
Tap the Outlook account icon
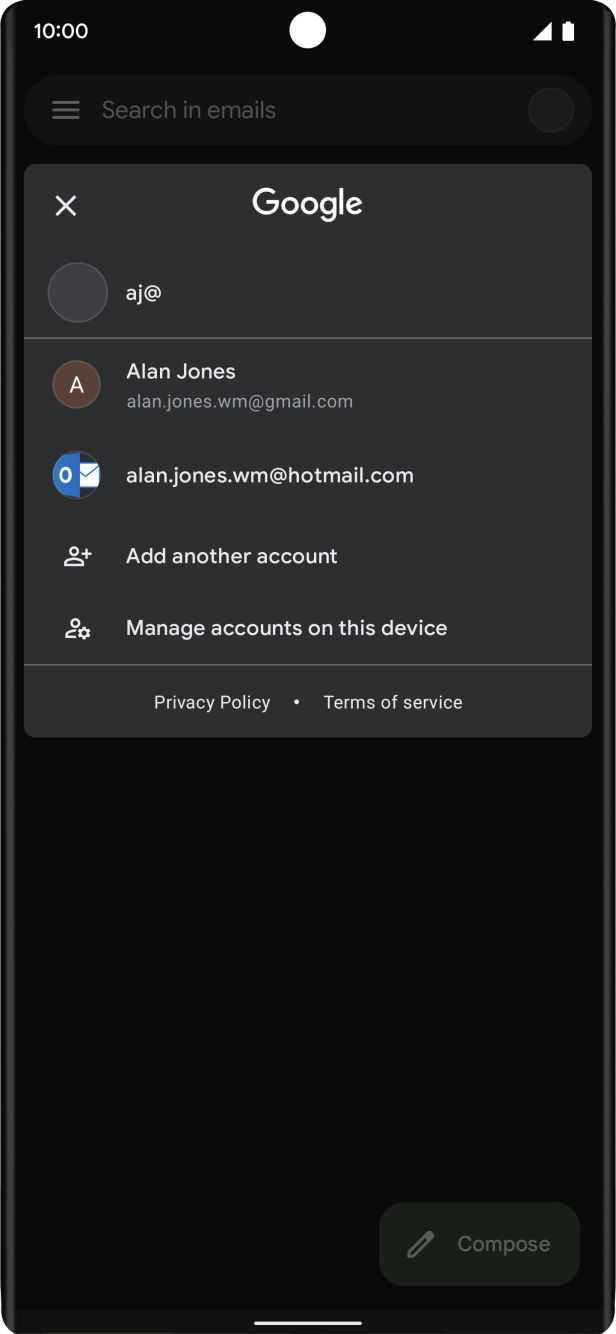coord(76,476)
